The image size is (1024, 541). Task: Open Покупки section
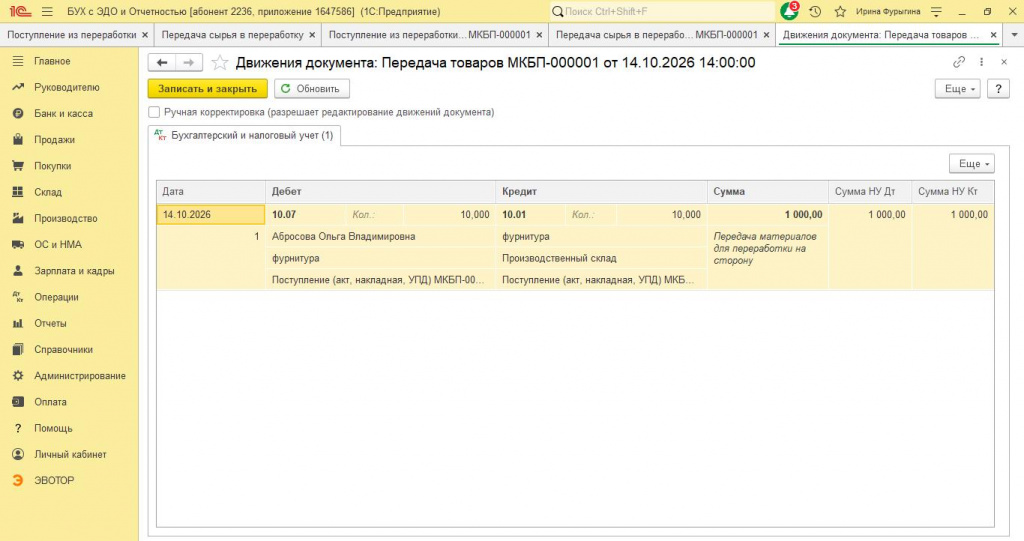point(52,166)
